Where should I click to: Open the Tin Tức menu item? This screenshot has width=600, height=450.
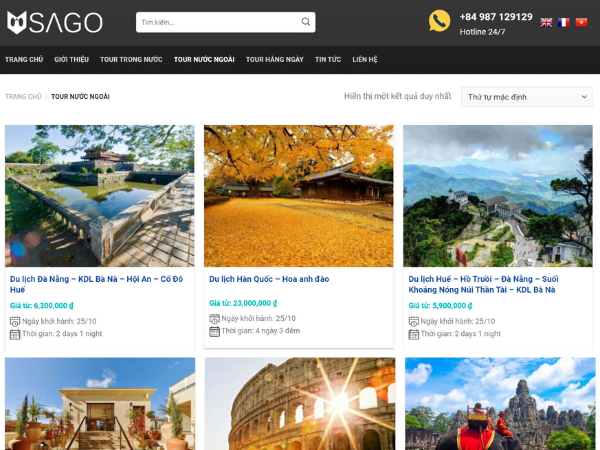pos(328,60)
